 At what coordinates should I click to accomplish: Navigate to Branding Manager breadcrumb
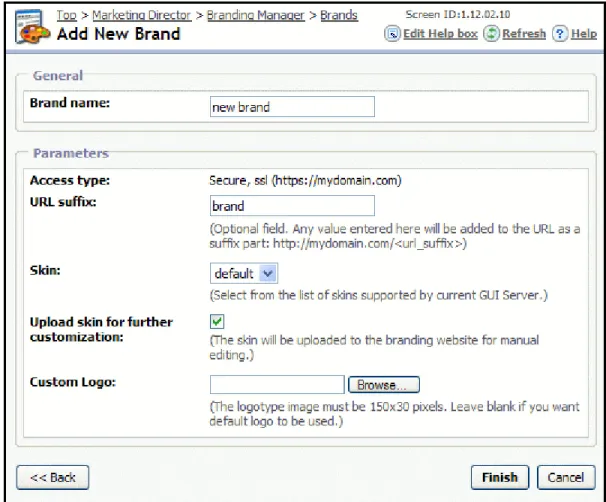tap(255, 15)
